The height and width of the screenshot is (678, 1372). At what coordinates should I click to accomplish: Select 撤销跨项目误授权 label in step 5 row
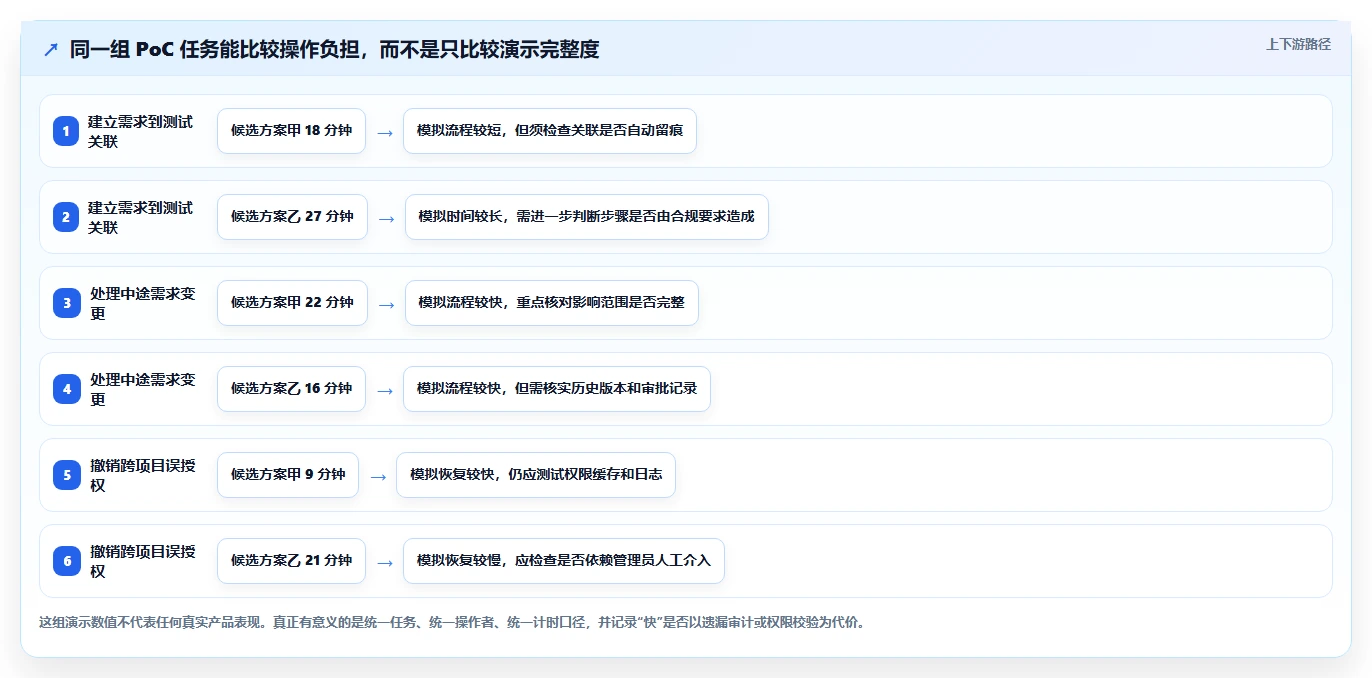tap(143, 475)
